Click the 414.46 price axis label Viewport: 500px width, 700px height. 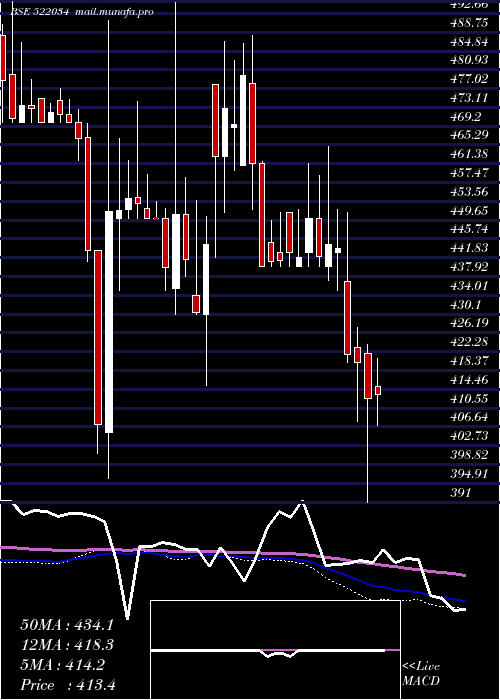pos(470,380)
